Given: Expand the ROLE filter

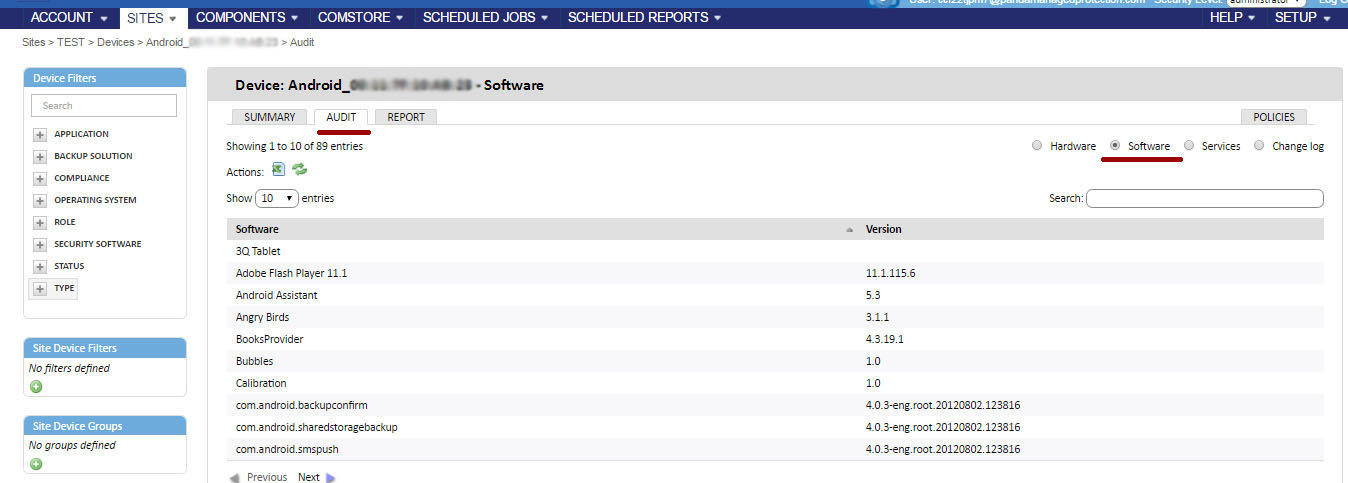Looking at the screenshot, I should tap(40, 223).
